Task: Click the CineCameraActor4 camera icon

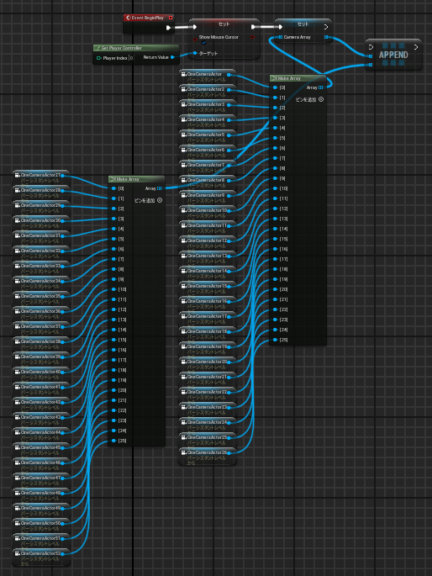Action: [x=183, y=119]
